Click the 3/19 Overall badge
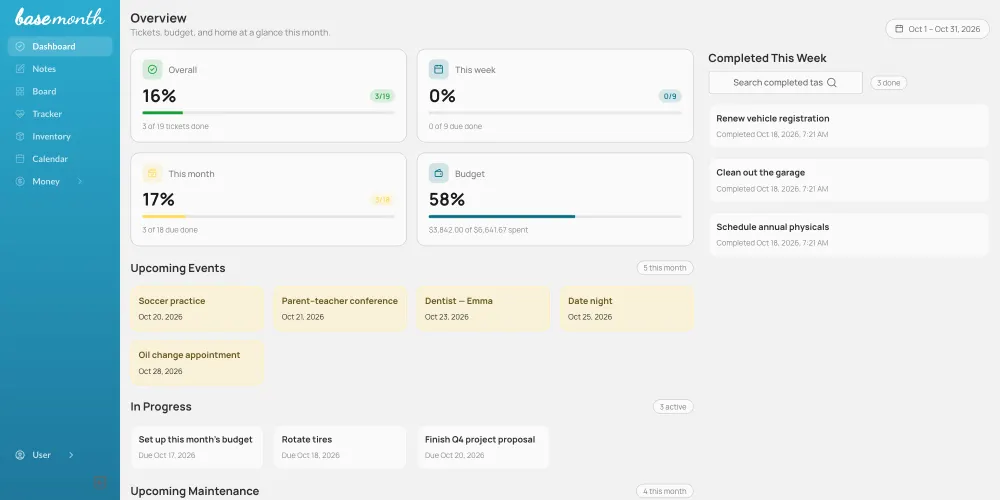The image size is (1000, 500). (x=382, y=96)
